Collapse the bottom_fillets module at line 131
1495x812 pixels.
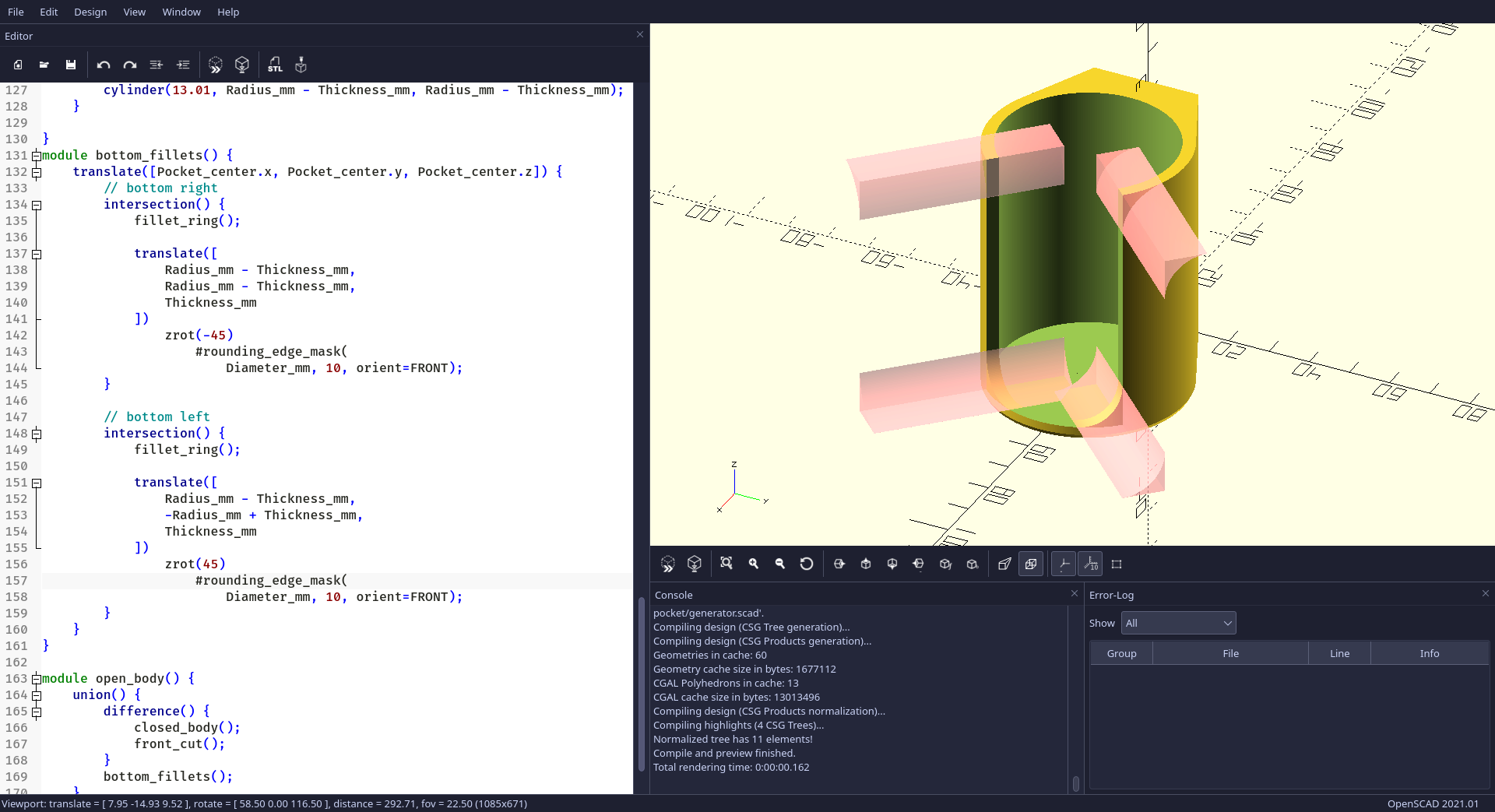pyautogui.click(x=37, y=156)
